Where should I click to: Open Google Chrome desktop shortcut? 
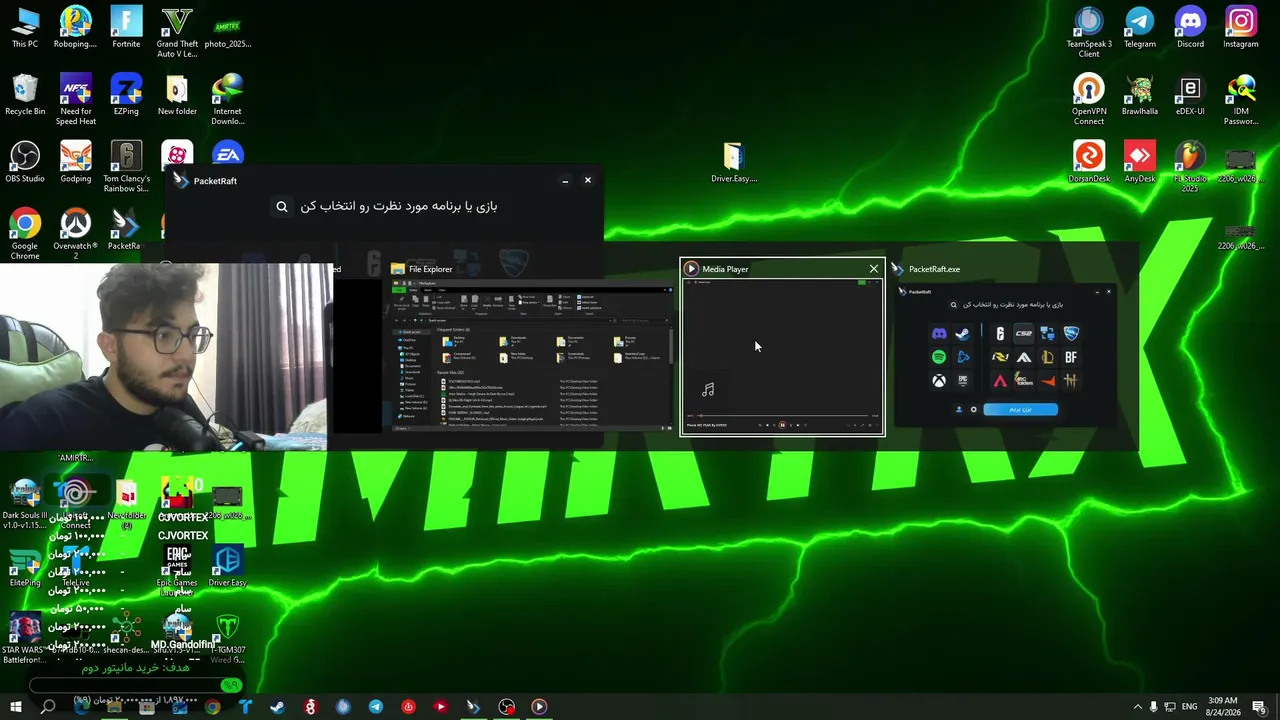click(x=25, y=235)
